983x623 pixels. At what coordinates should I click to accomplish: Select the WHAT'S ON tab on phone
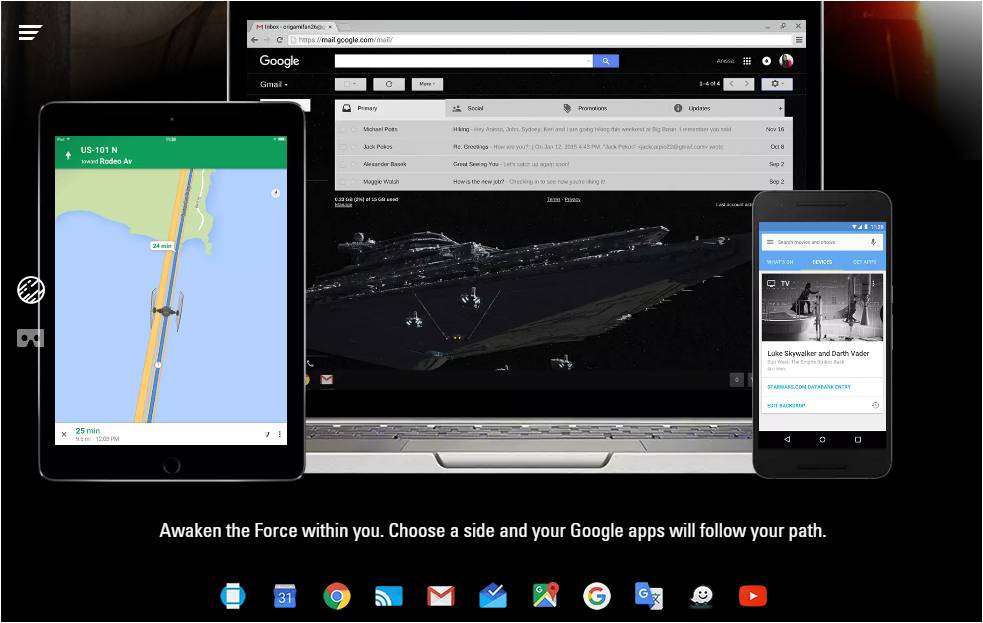click(780, 262)
